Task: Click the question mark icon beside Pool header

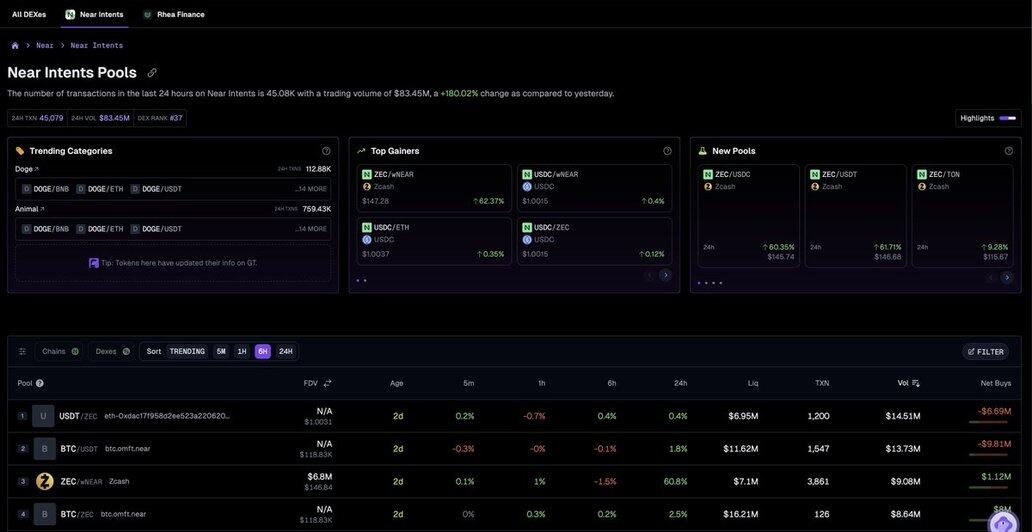Action: [x=40, y=383]
